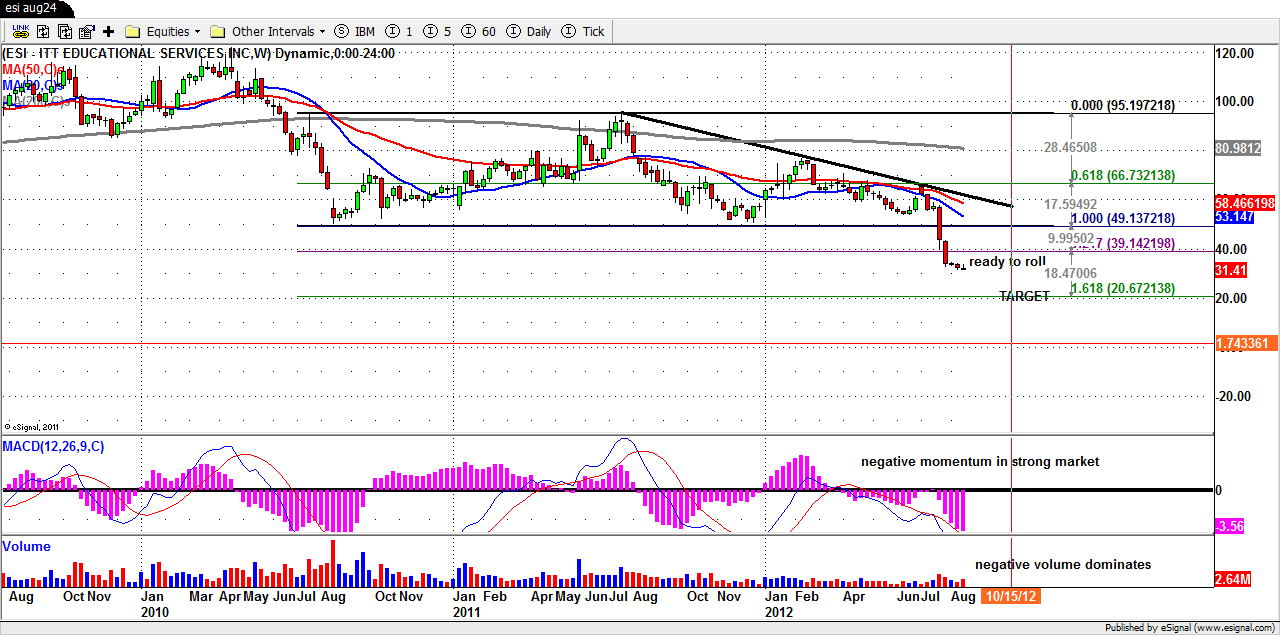Click the LINK chain icon in toolbar

click(x=19, y=31)
